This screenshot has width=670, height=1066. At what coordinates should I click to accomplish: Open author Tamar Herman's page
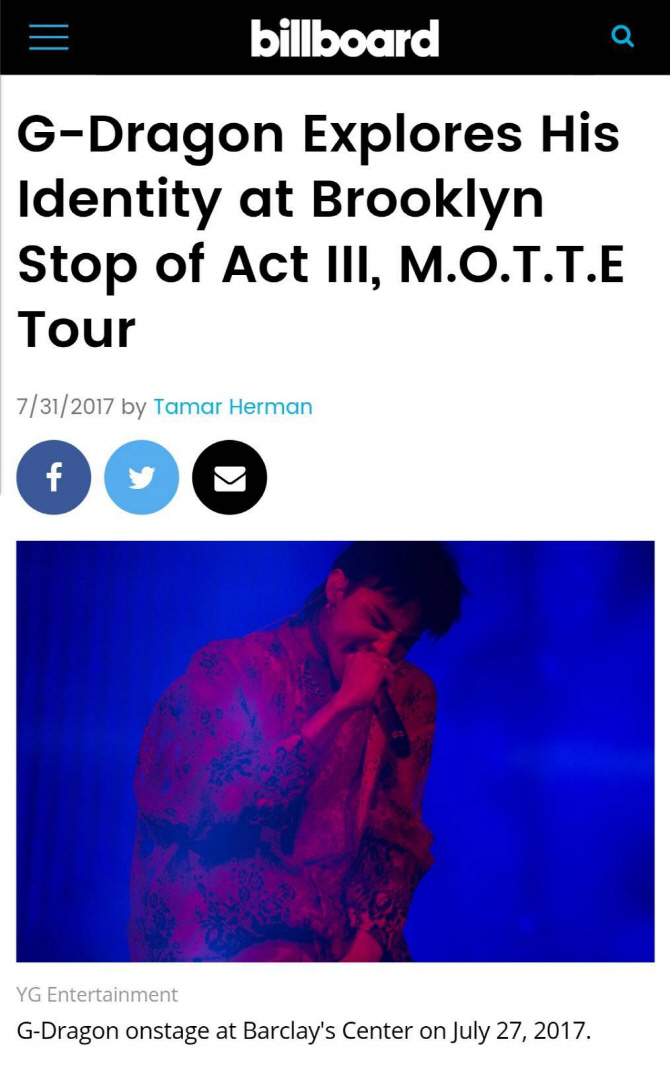click(233, 407)
